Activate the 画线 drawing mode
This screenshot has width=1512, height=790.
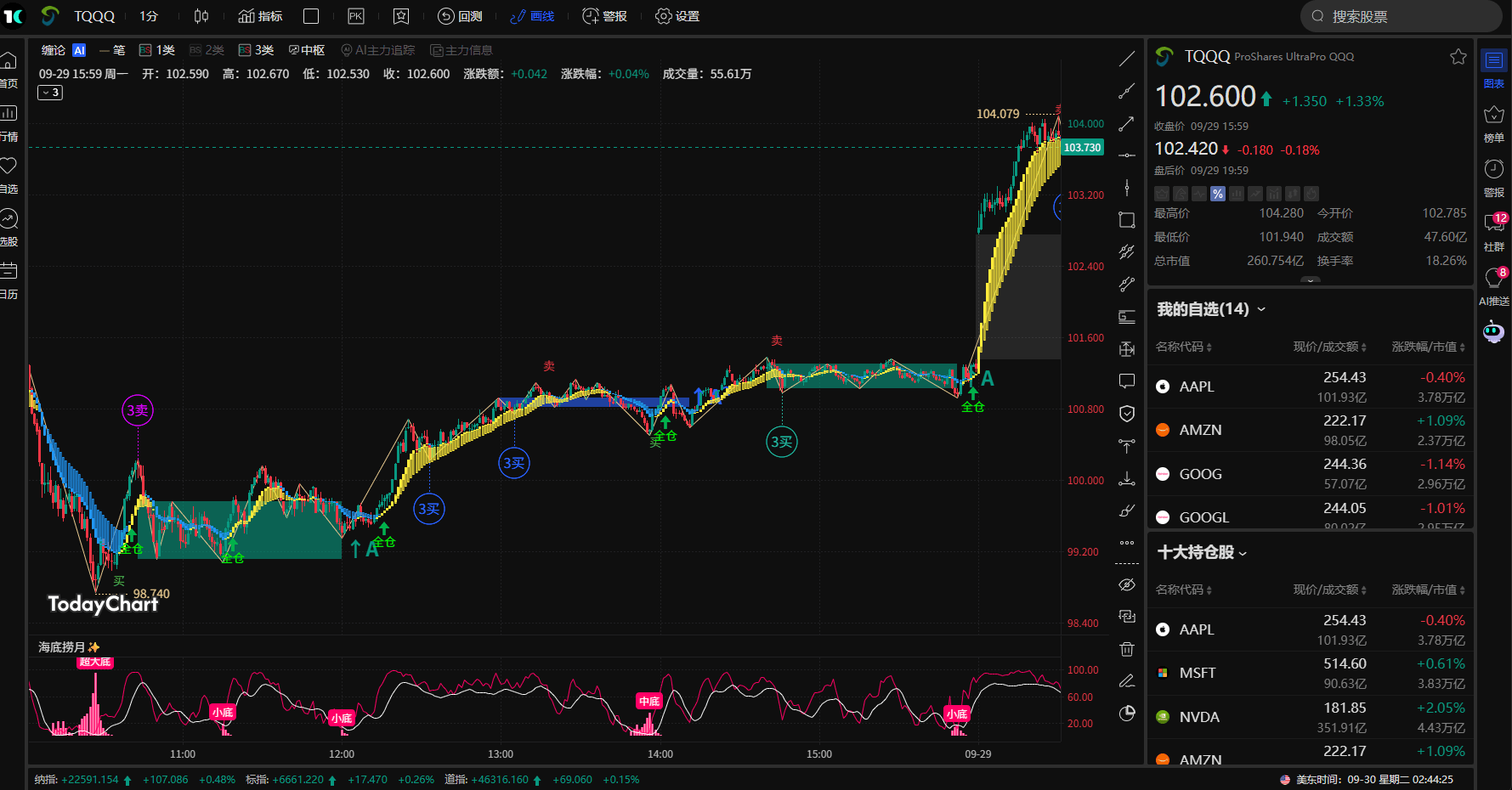[531, 16]
